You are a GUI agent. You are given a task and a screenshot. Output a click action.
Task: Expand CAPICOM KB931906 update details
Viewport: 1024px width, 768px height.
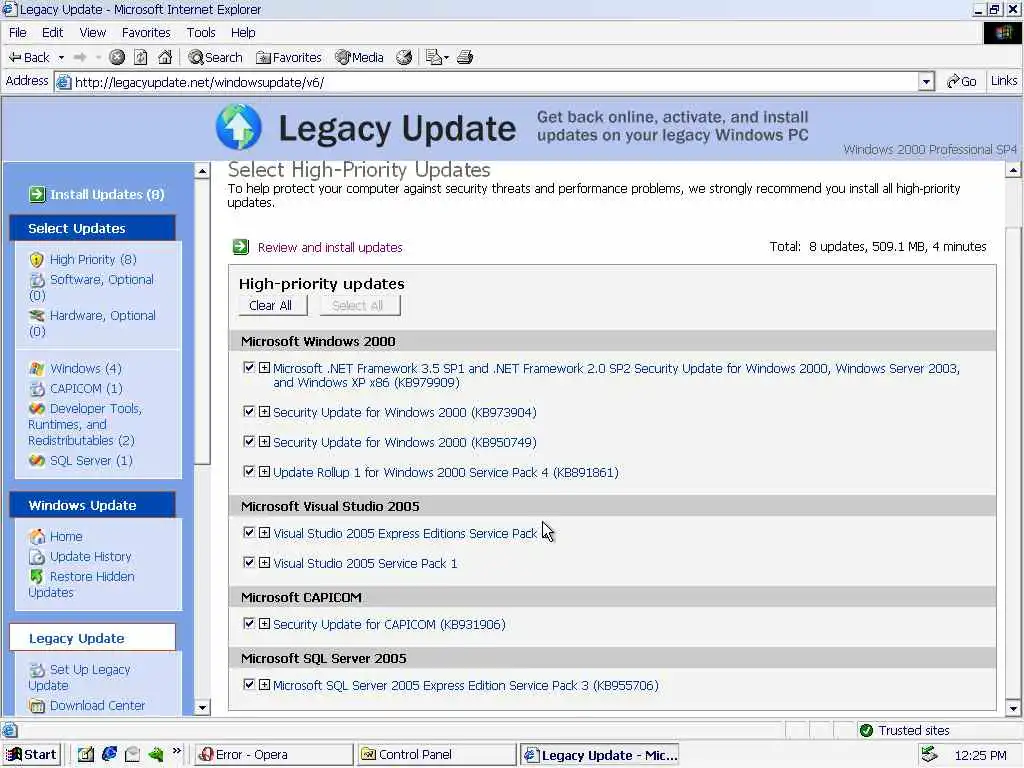point(264,624)
